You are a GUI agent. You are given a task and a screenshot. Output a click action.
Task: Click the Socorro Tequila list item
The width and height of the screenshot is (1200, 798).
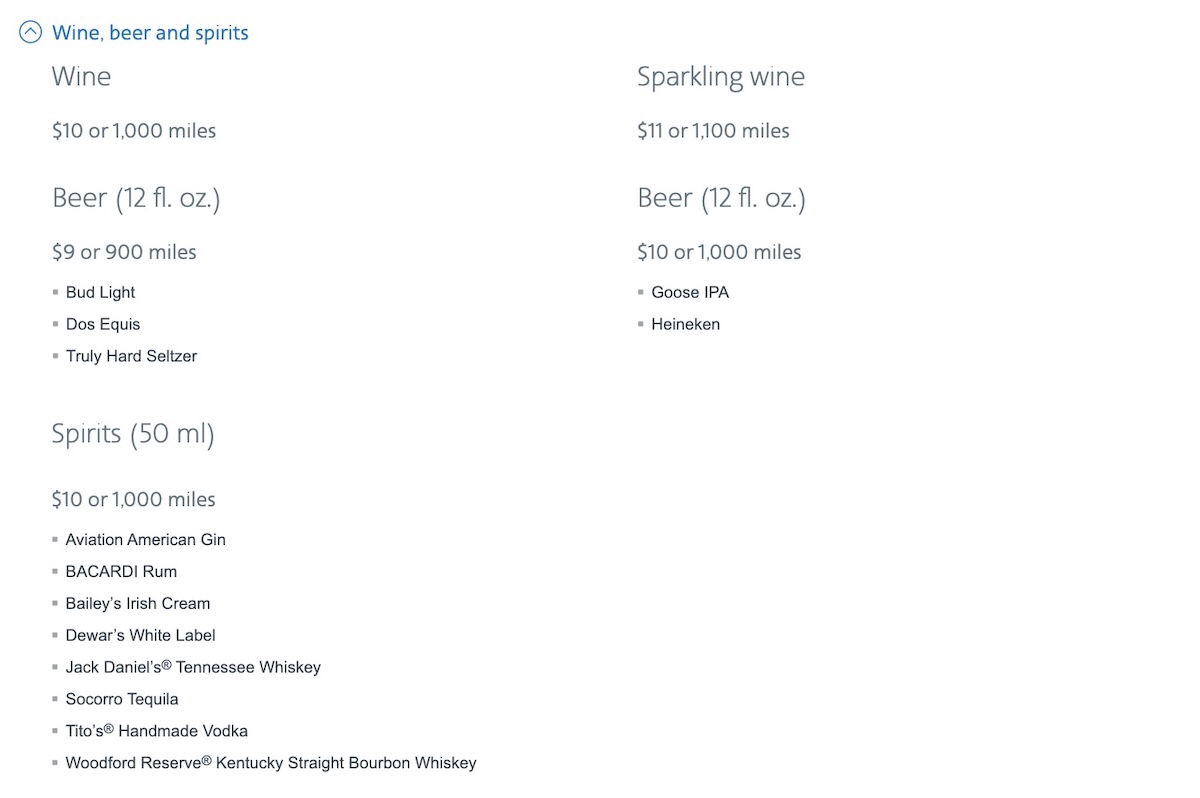tap(122, 700)
